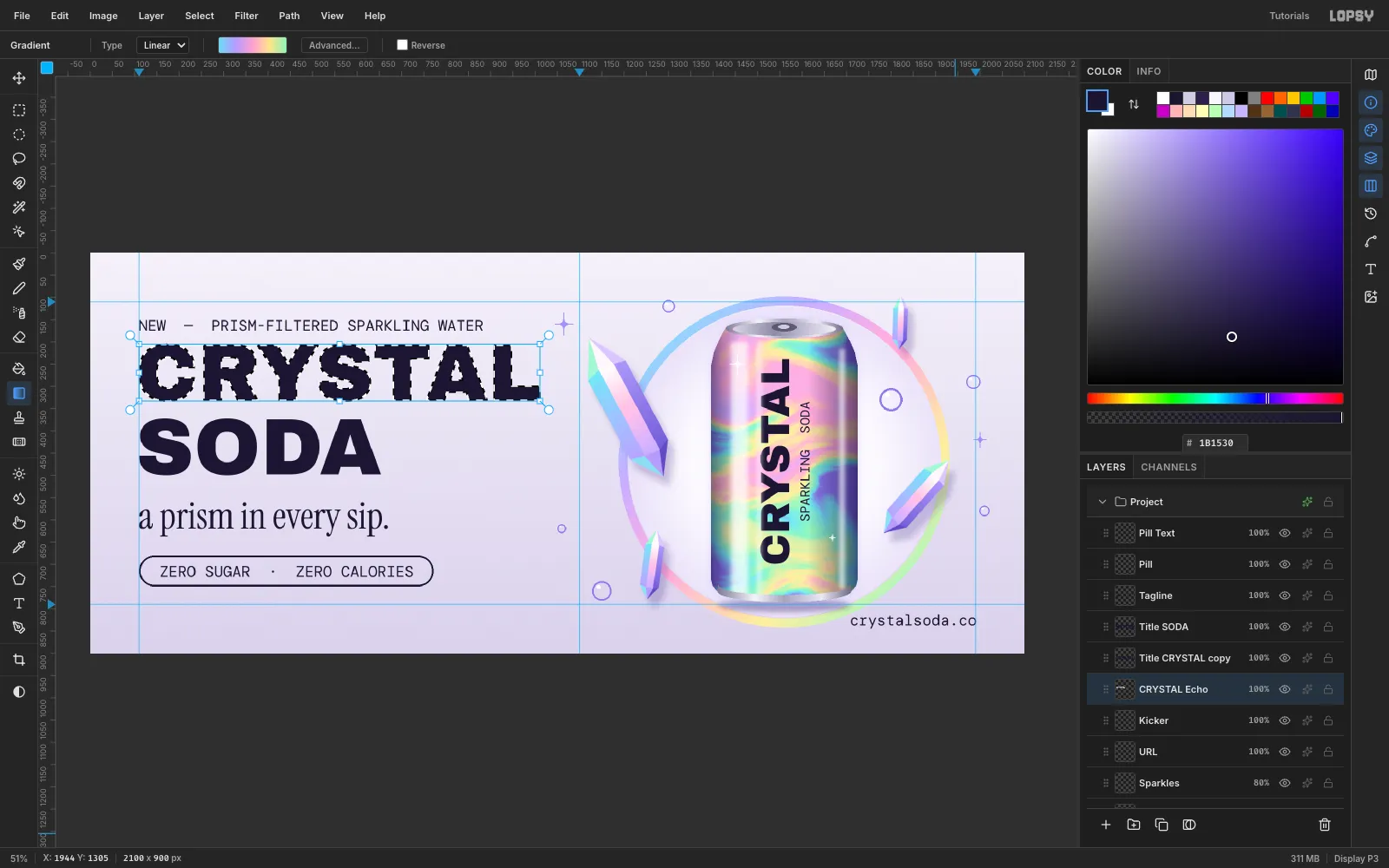Add a new layer with plus icon
Screen dimensions: 1389x868
[x=1106, y=825]
